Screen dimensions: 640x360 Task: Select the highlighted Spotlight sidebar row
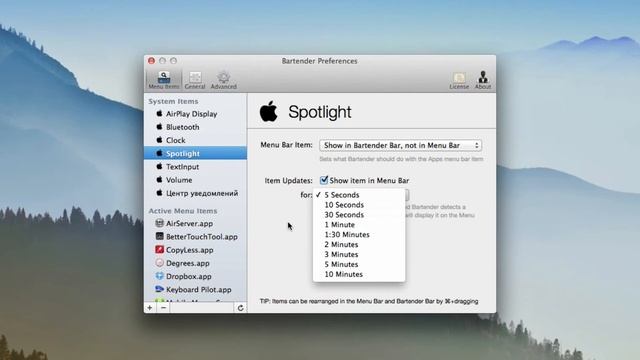[195, 153]
